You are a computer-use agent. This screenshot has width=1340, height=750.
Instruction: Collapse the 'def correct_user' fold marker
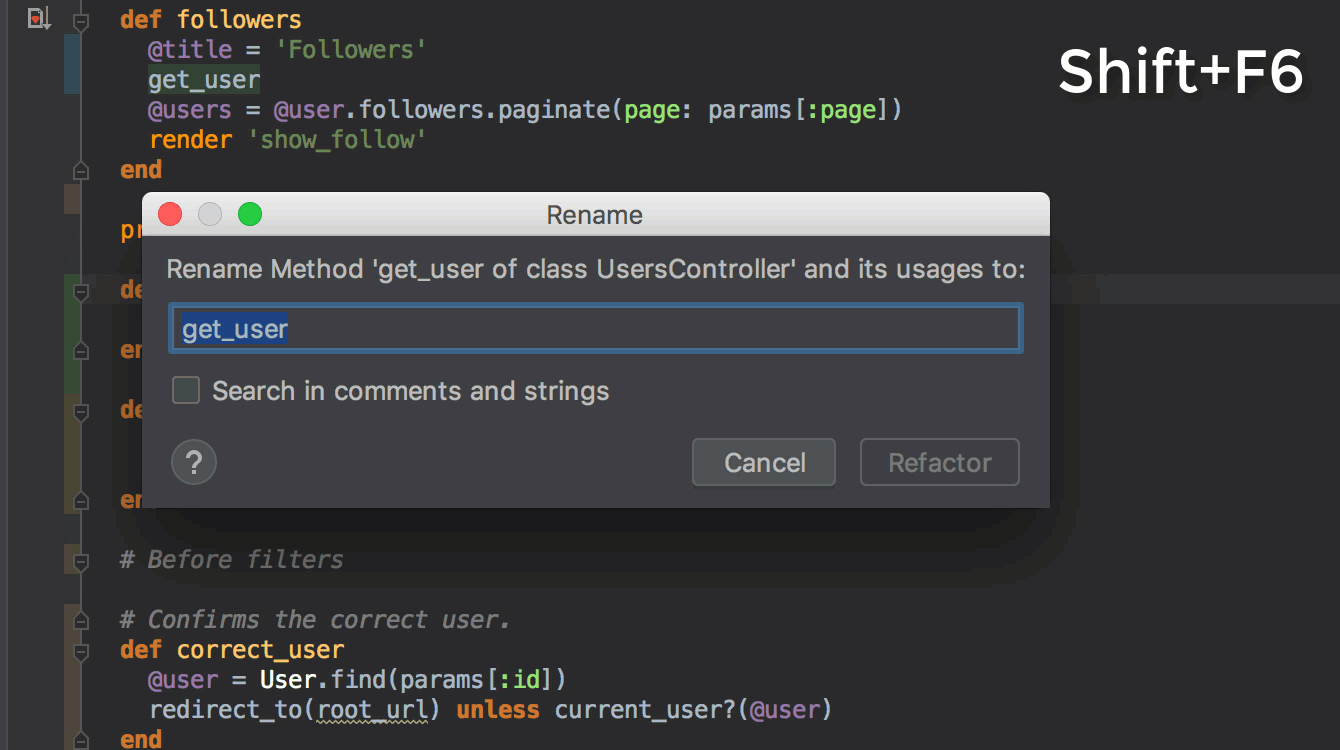tap(81, 650)
